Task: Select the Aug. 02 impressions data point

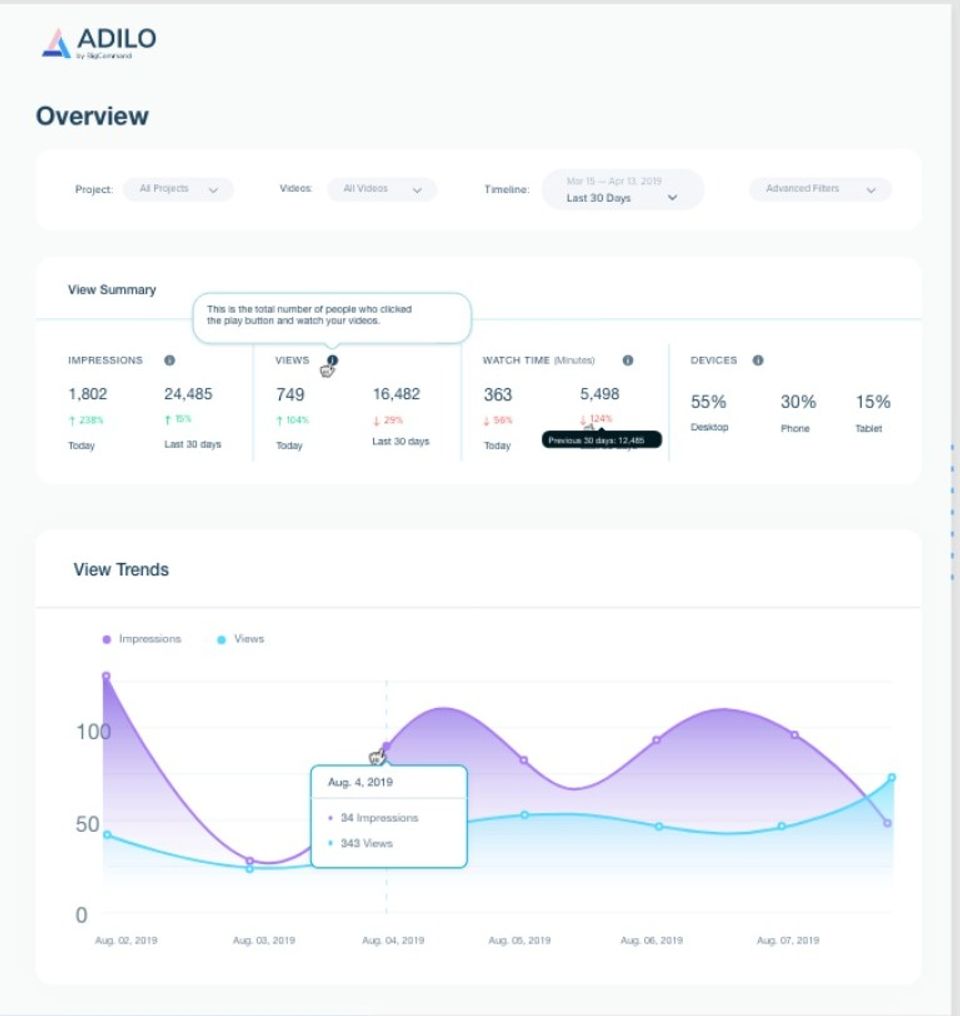Action: pyautogui.click(x=106, y=676)
